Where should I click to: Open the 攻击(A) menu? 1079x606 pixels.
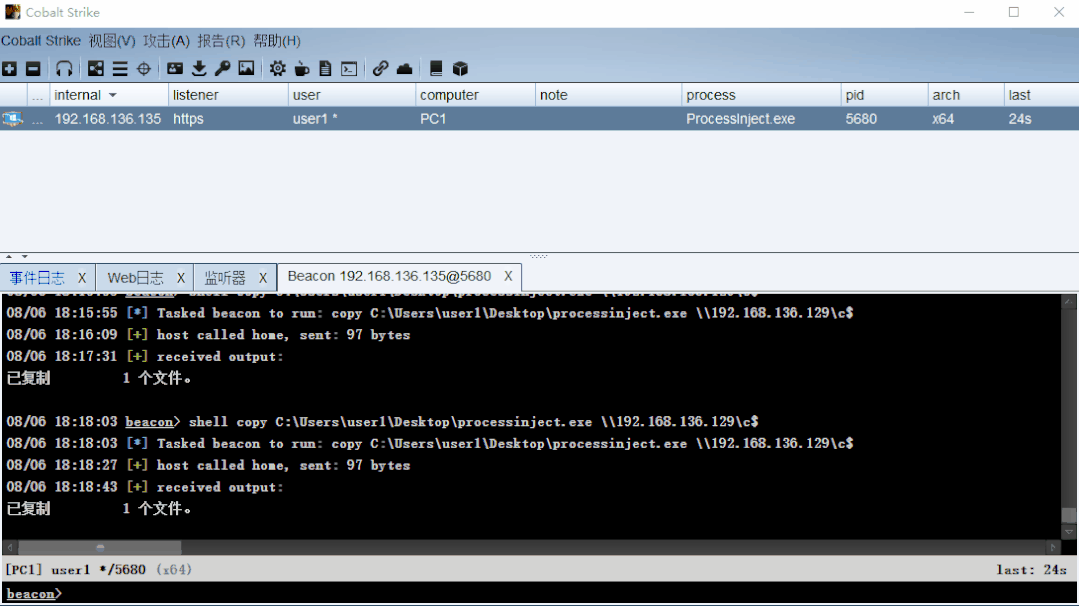pyautogui.click(x=167, y=41)
